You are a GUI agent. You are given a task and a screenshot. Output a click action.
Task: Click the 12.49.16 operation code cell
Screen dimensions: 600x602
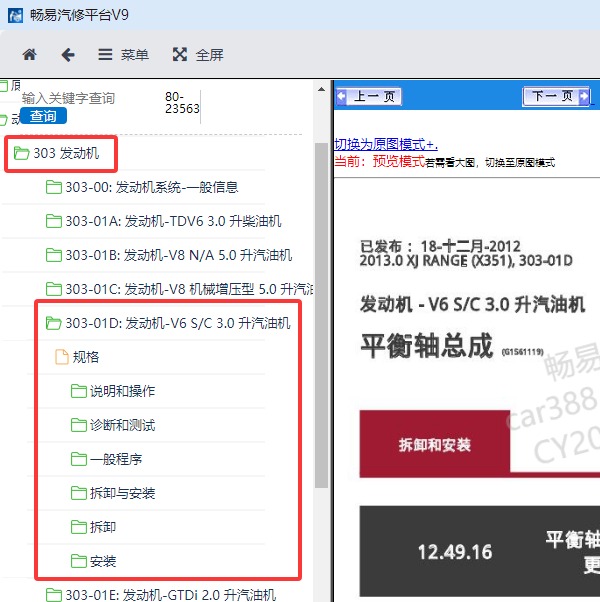(x=455, y=552)
